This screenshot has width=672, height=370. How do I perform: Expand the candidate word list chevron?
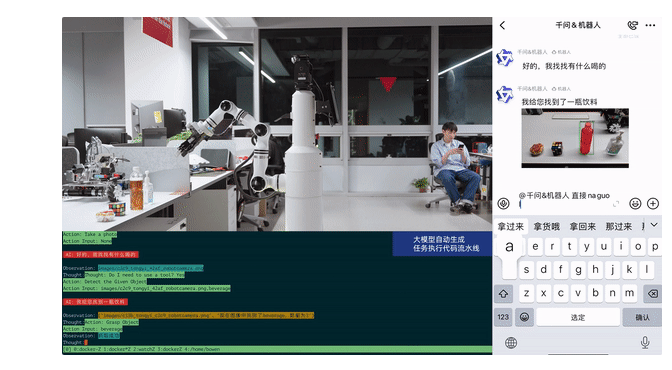[x=654, y=225]
